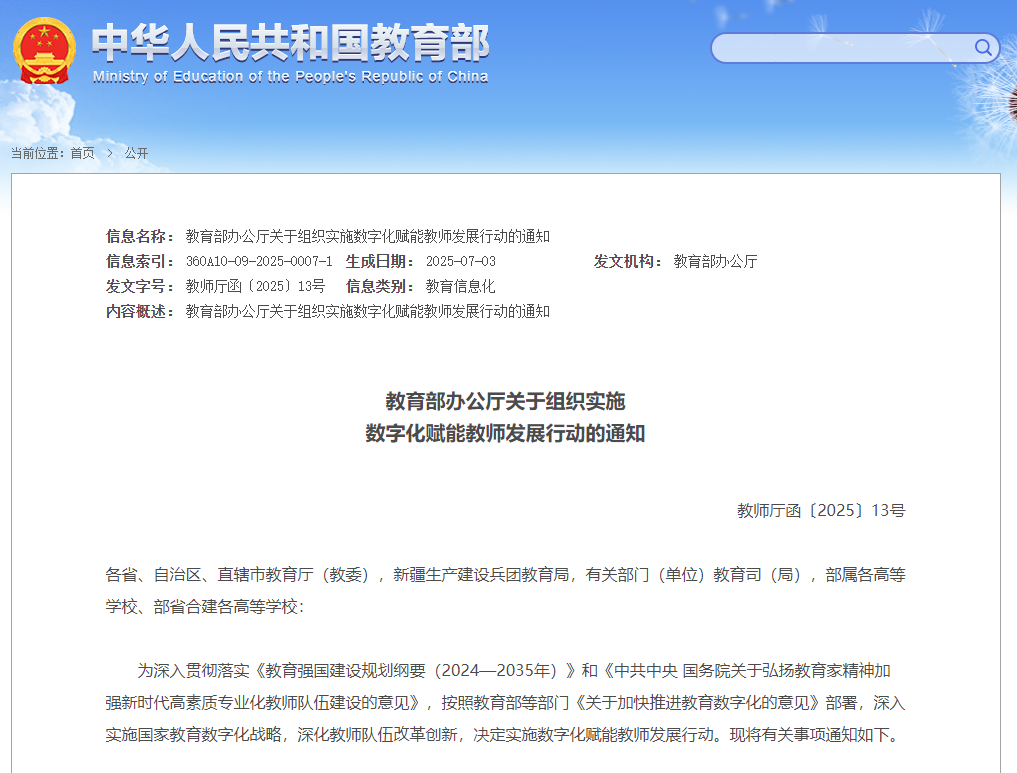Click inside the search input box

(x=842, y=48)
